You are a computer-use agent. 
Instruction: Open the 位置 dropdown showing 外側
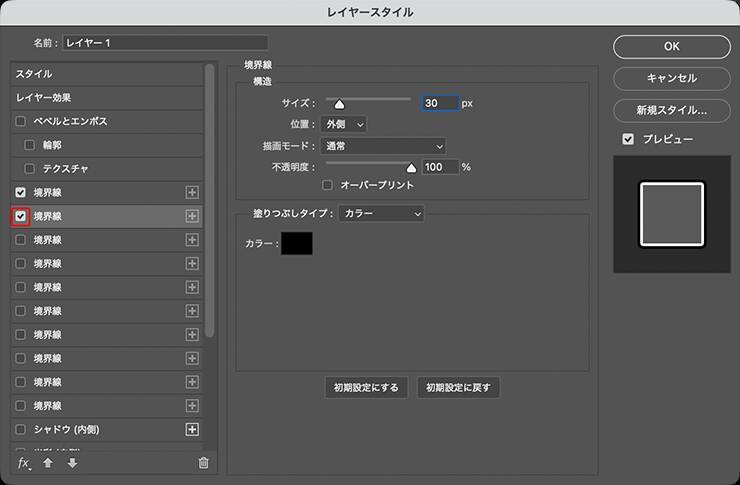click(x=344, y=125)
